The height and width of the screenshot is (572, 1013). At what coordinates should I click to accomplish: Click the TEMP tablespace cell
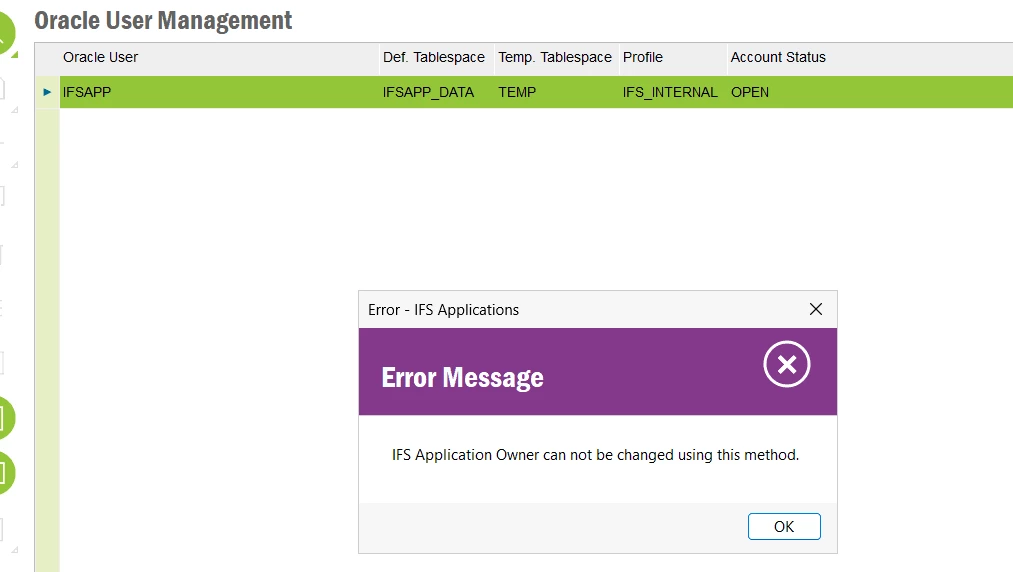click(x=557, y=92)
